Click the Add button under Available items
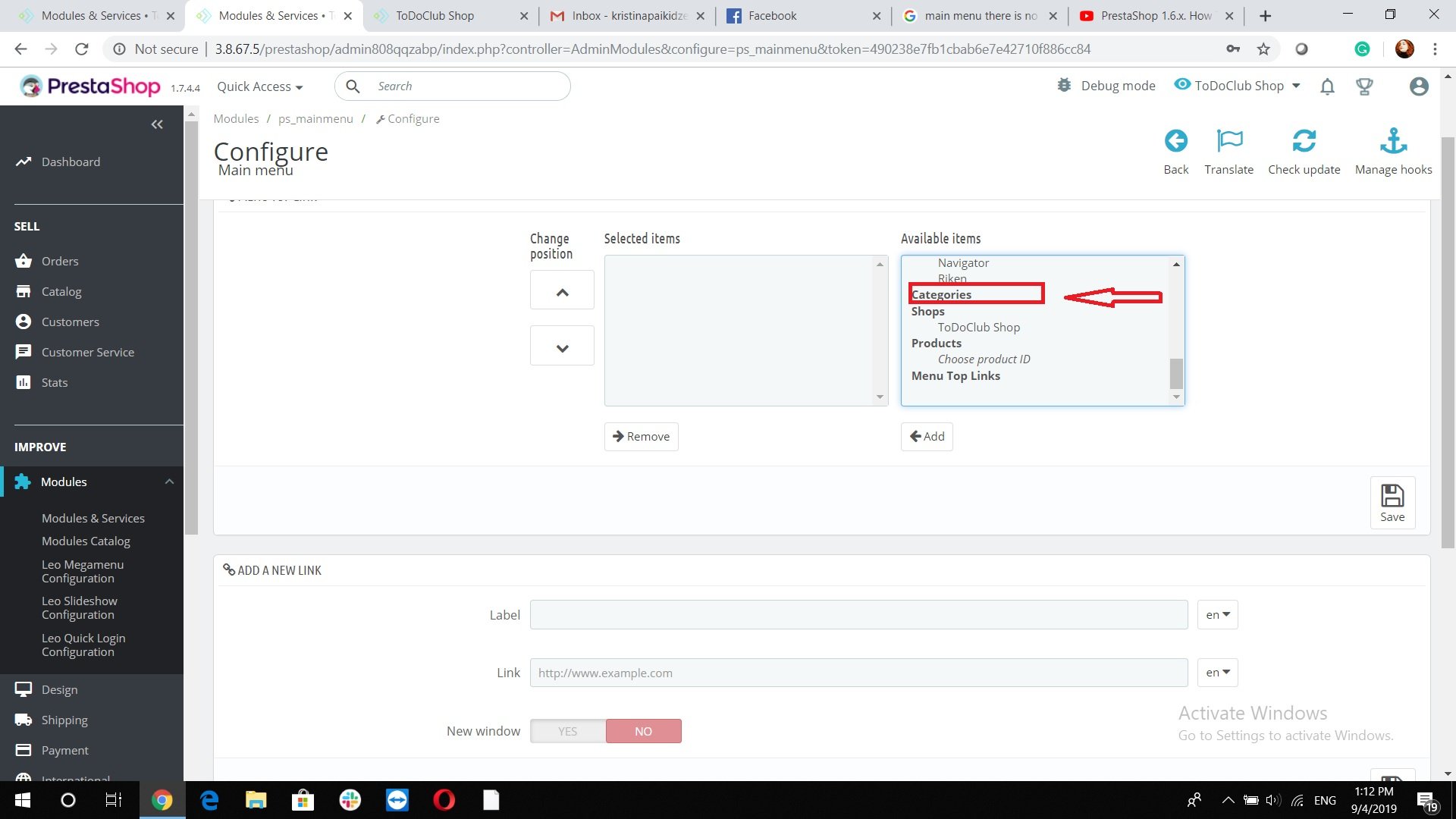This screenshot has height=819, width=1456. pos(927,436)
